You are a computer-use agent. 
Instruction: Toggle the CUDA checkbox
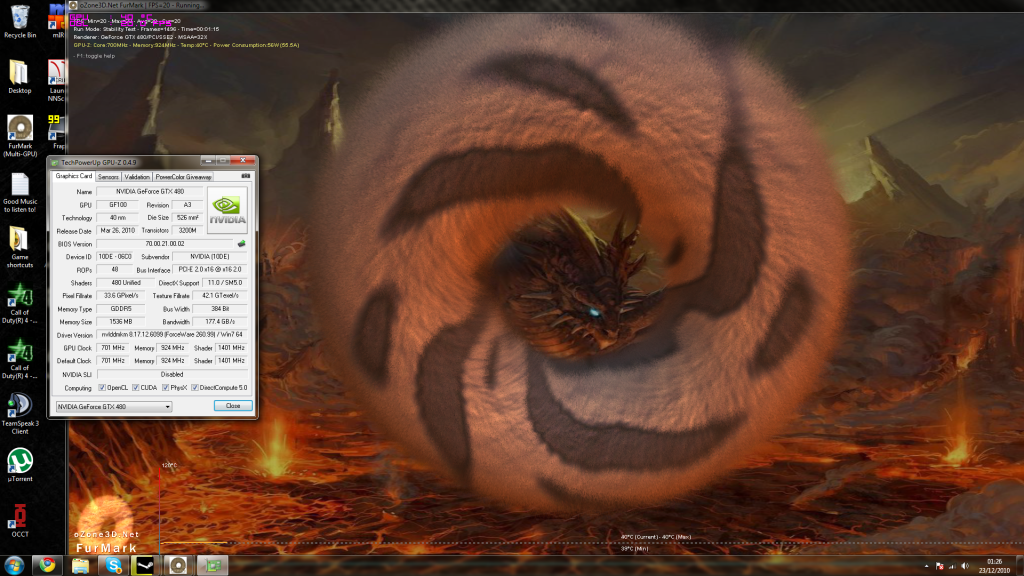pos(136,388)
